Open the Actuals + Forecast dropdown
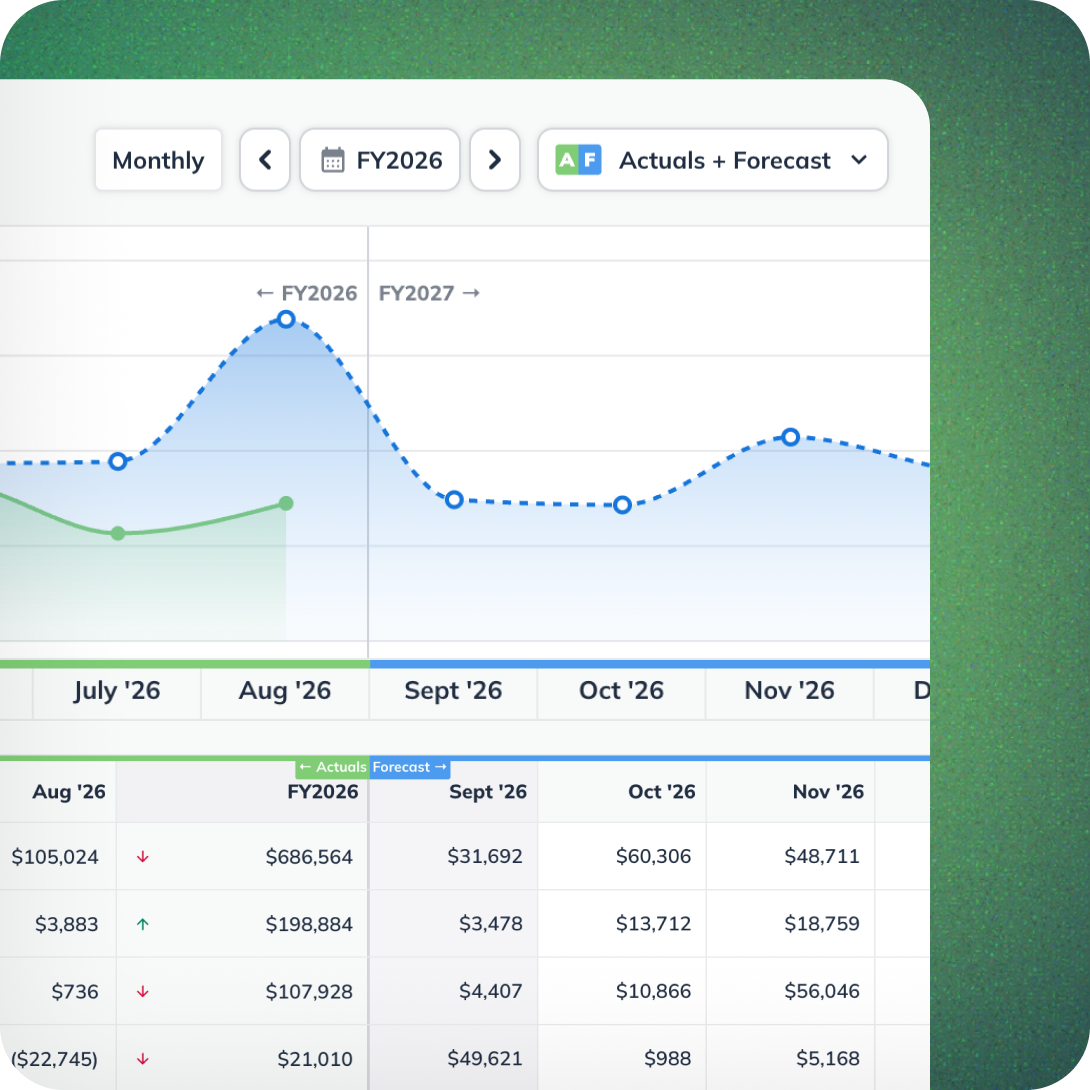Viewport: 1090px width, 1090px height. (713, 160)
